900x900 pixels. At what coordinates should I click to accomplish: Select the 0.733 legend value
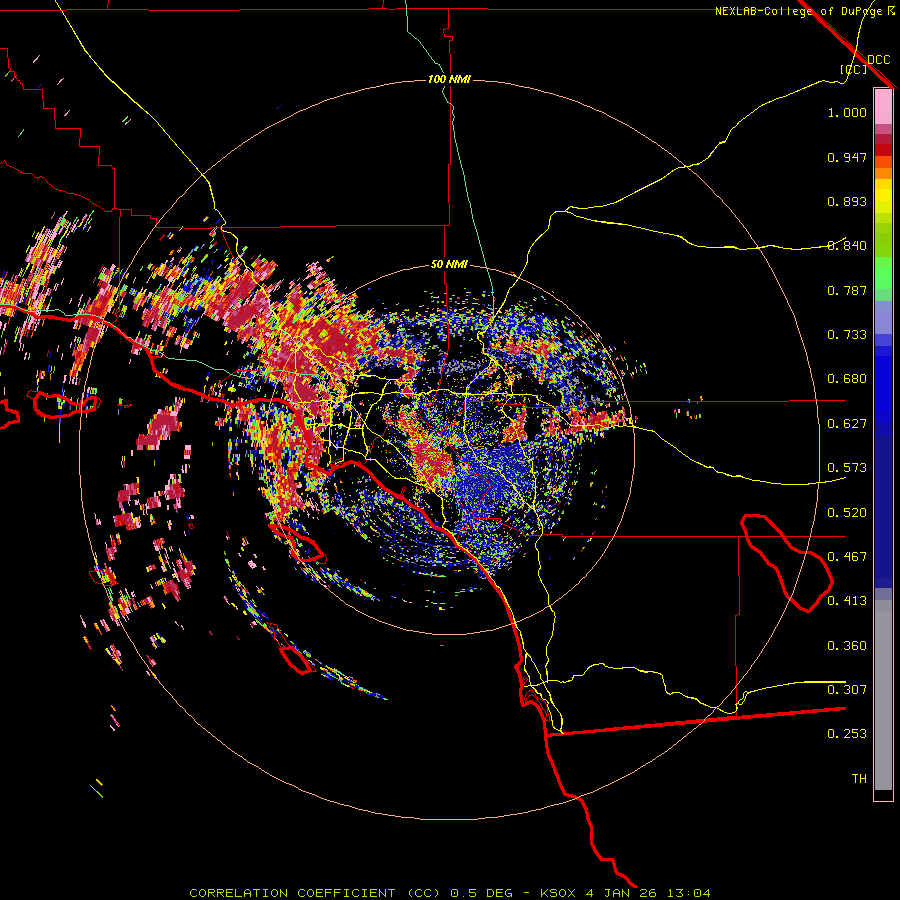[847, 335]
